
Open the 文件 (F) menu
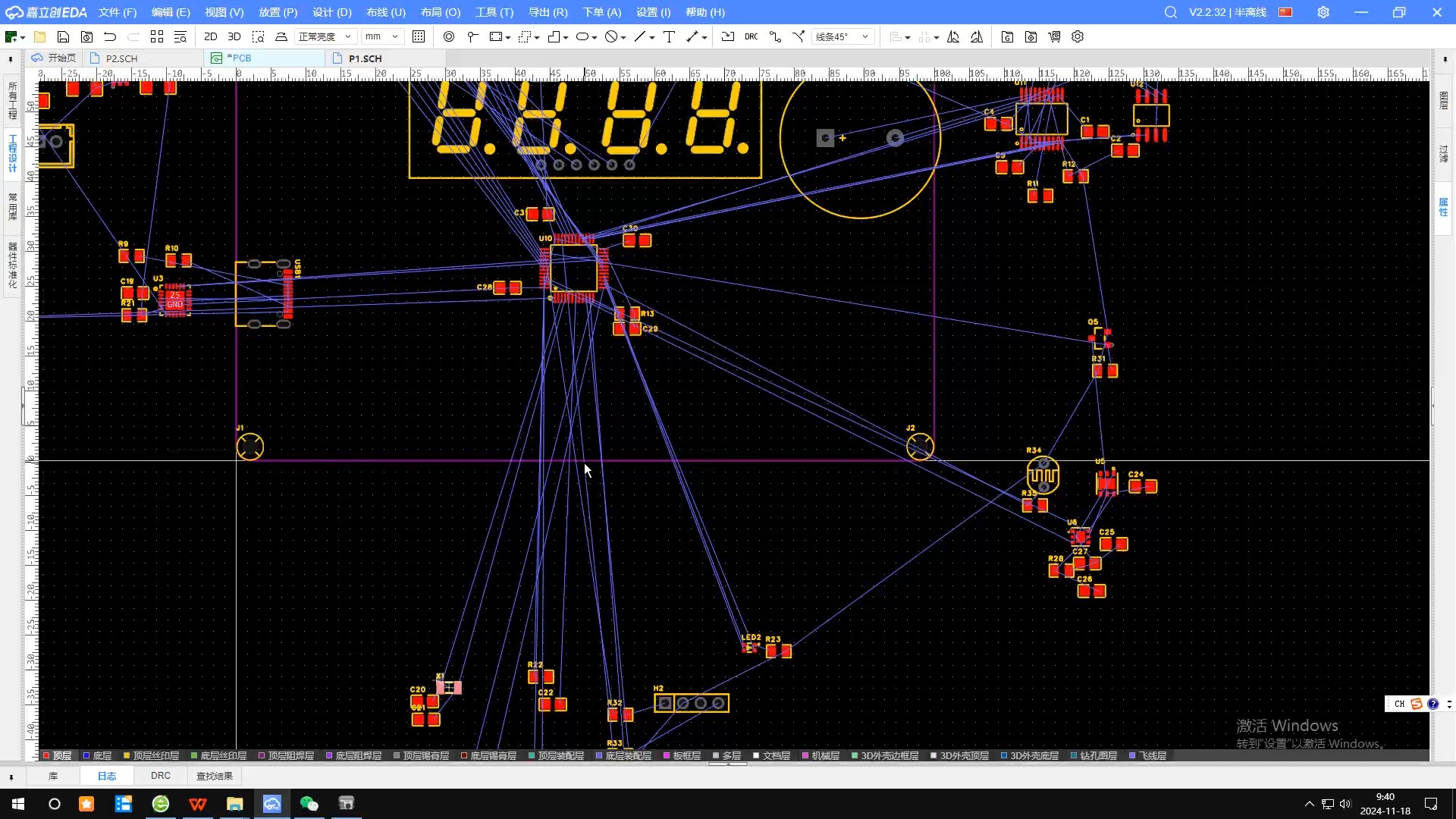(118, 12)
